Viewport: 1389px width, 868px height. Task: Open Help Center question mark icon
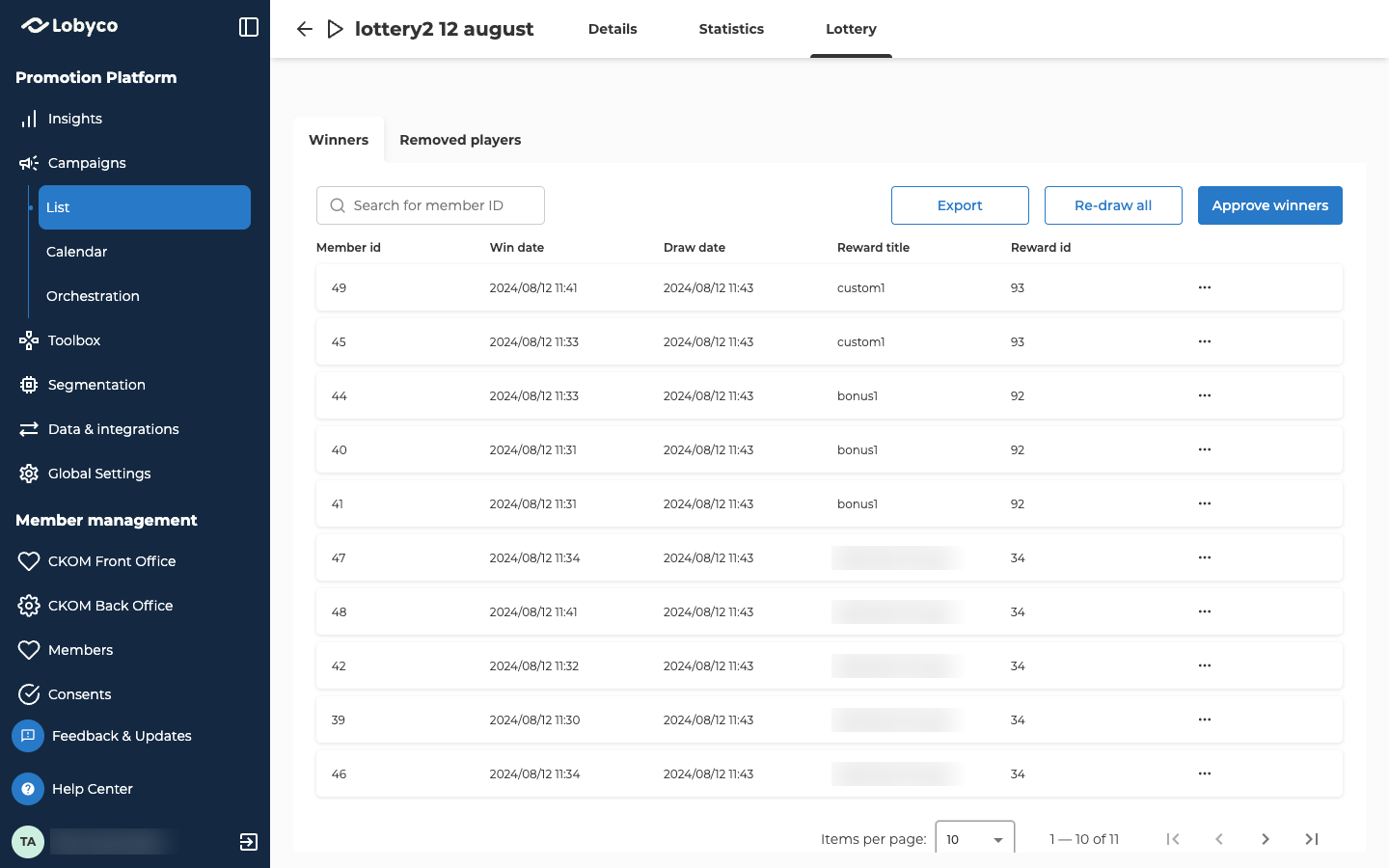tap(28, 789)
